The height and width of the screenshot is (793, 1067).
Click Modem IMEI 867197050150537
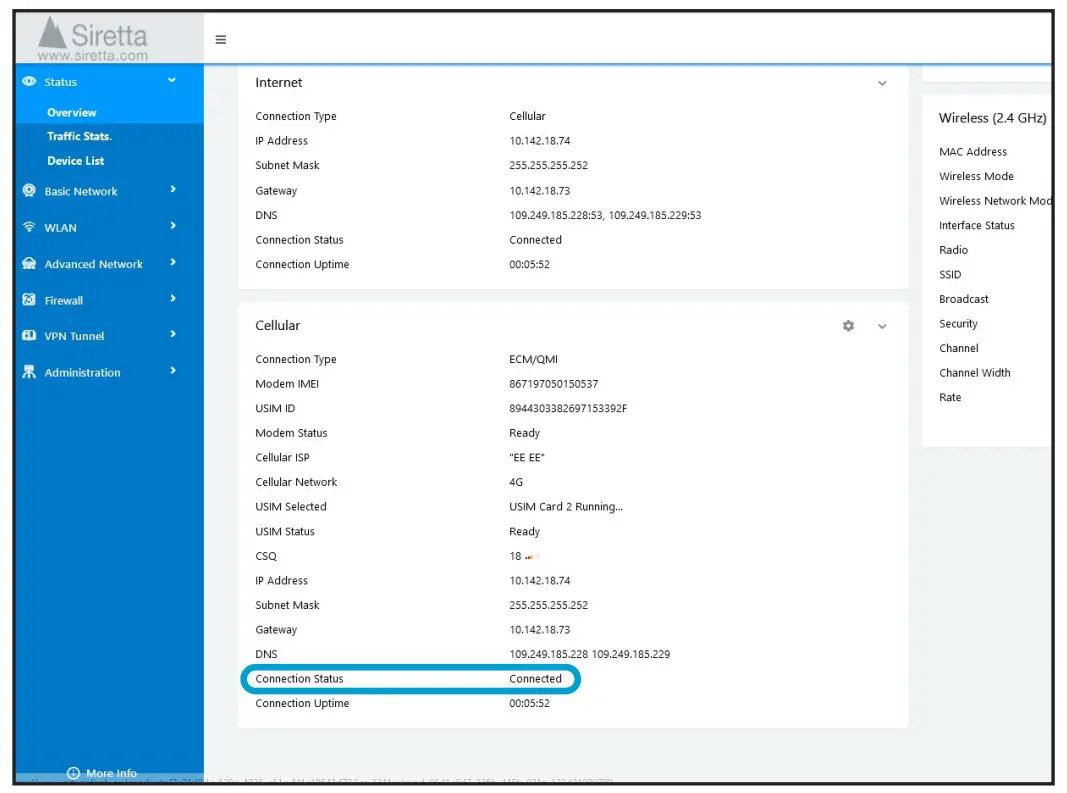(554, 384)
